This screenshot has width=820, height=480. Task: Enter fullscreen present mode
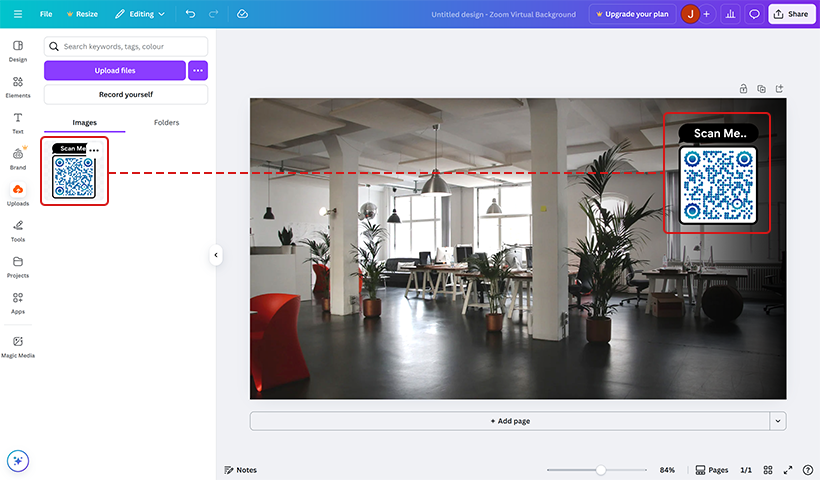pyautogui.click(x=788, y=470)
